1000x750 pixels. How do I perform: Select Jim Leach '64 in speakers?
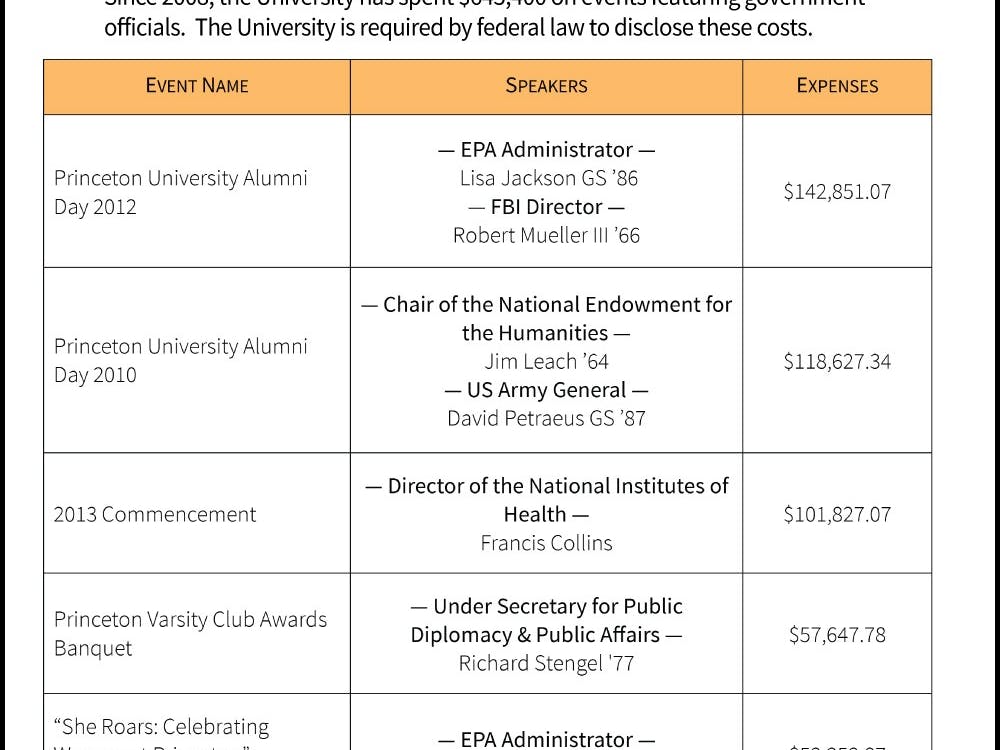tap(546, 361)
